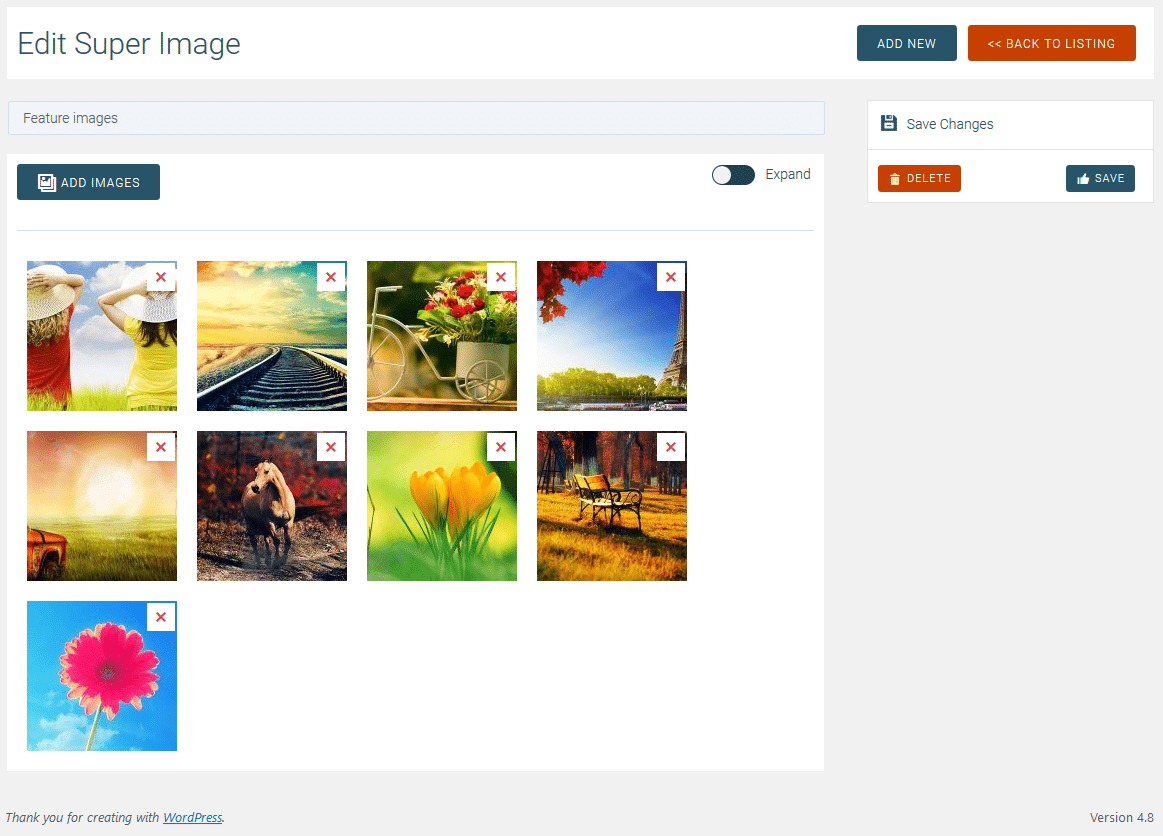Click the ADD NEW button
Viewport: 1163px width, 836px height.
click(x=906, y=43)
